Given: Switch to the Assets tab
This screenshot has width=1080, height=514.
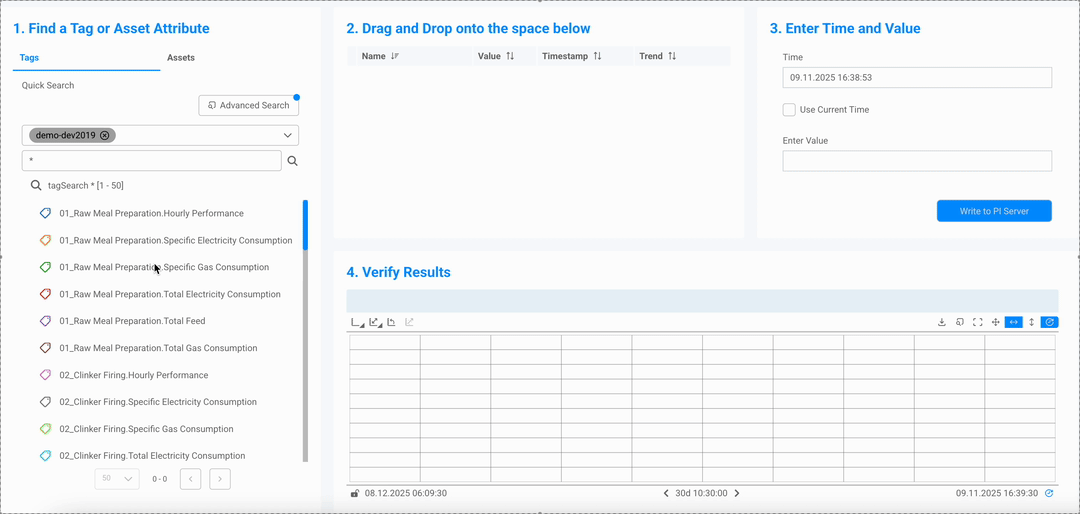Looking at the screenshot, I should pyautogui.click(x=181, y=58).
